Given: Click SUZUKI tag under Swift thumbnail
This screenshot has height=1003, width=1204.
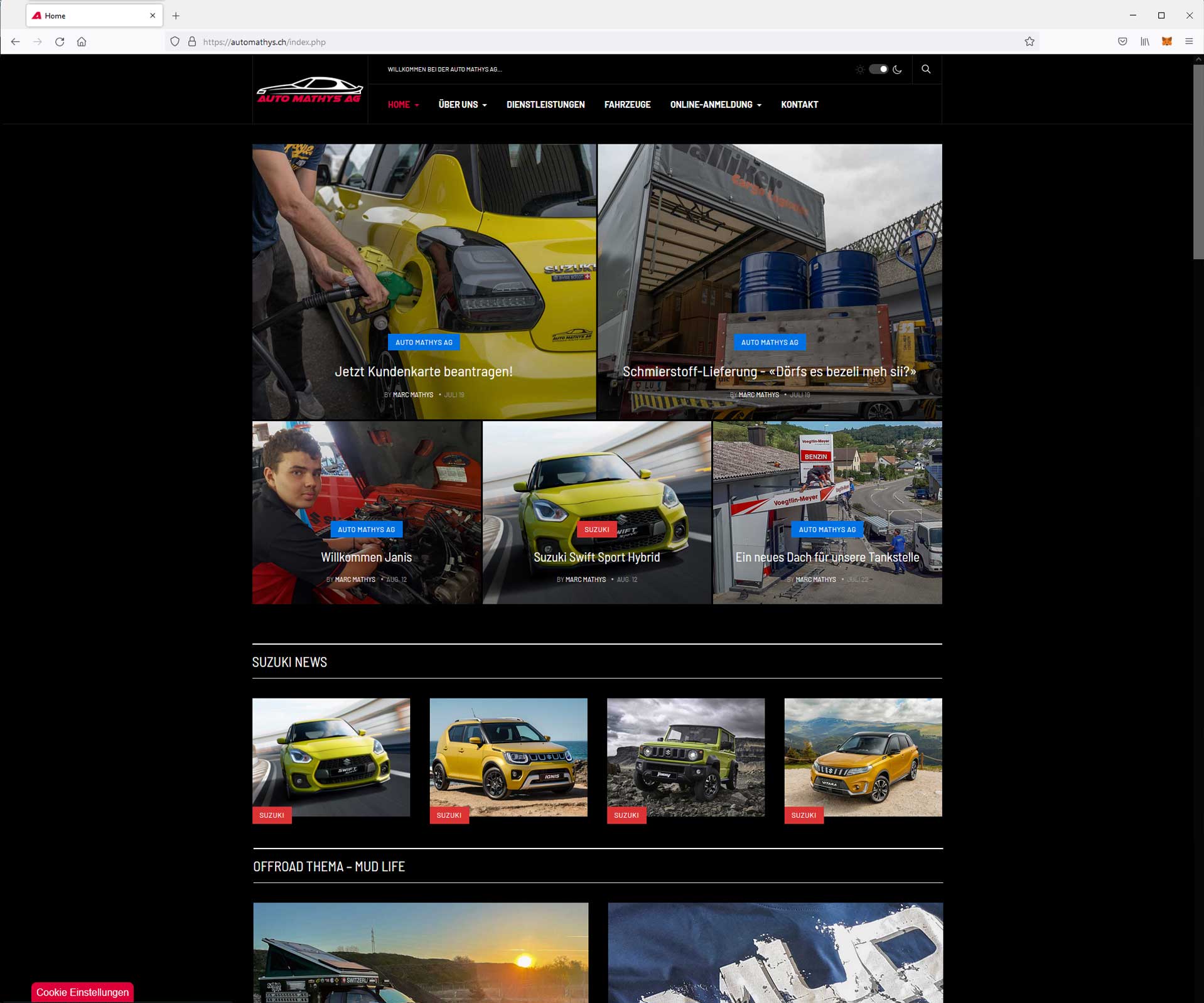Looking at the screenshot, I should [x=272, y=815].
